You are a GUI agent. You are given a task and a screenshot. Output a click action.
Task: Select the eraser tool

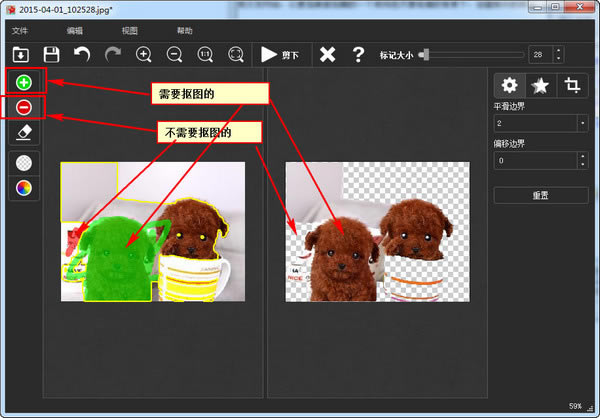24,132
